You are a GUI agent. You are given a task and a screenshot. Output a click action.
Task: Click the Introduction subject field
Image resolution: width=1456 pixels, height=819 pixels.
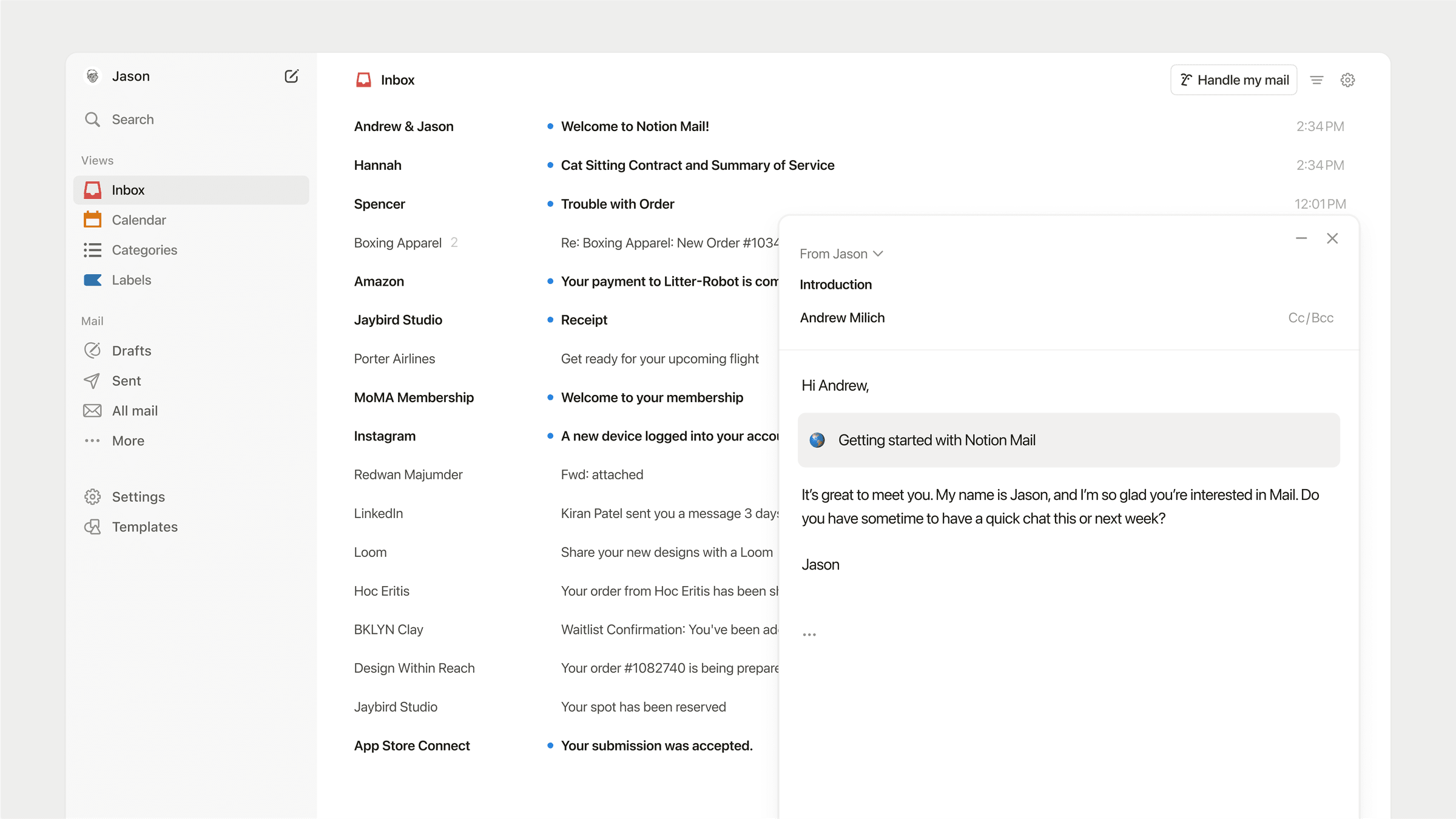tap(835, 285)
